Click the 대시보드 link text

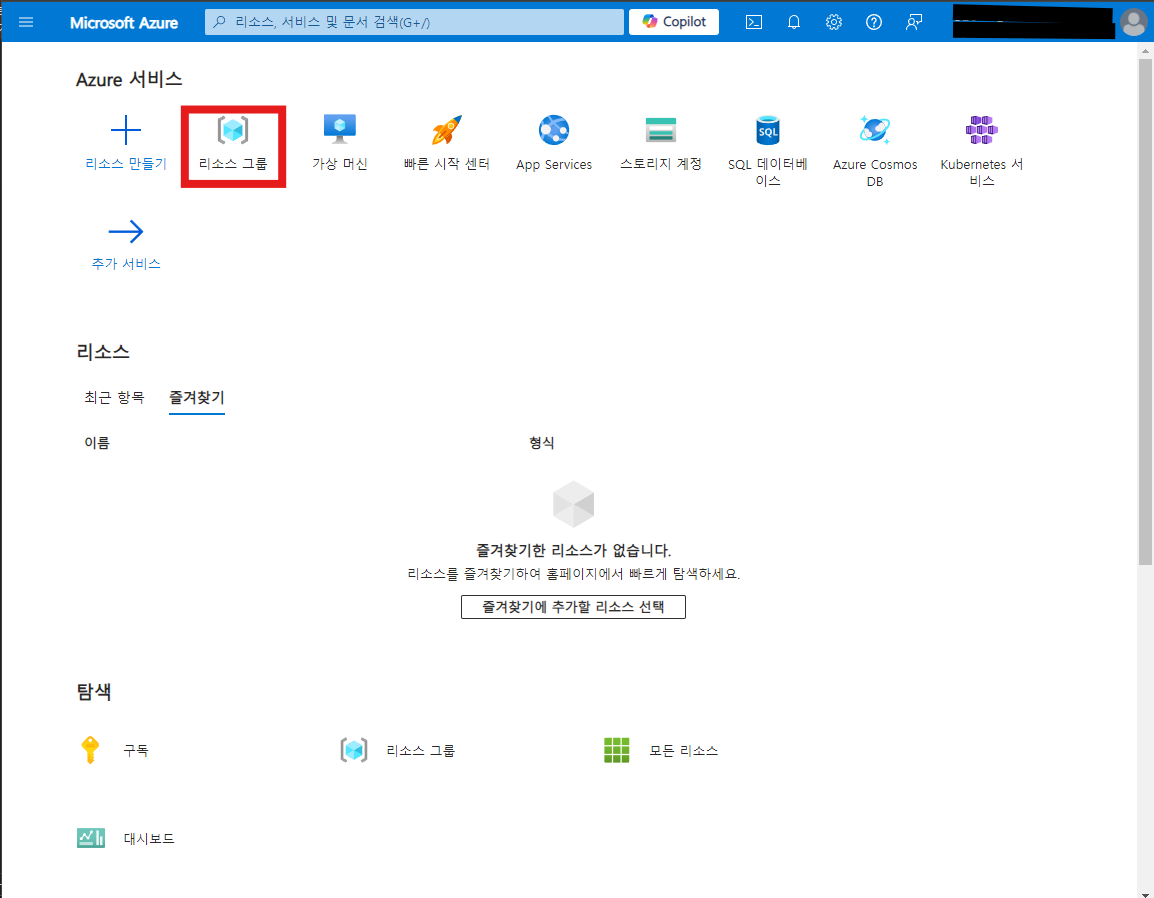coord(149,838)
